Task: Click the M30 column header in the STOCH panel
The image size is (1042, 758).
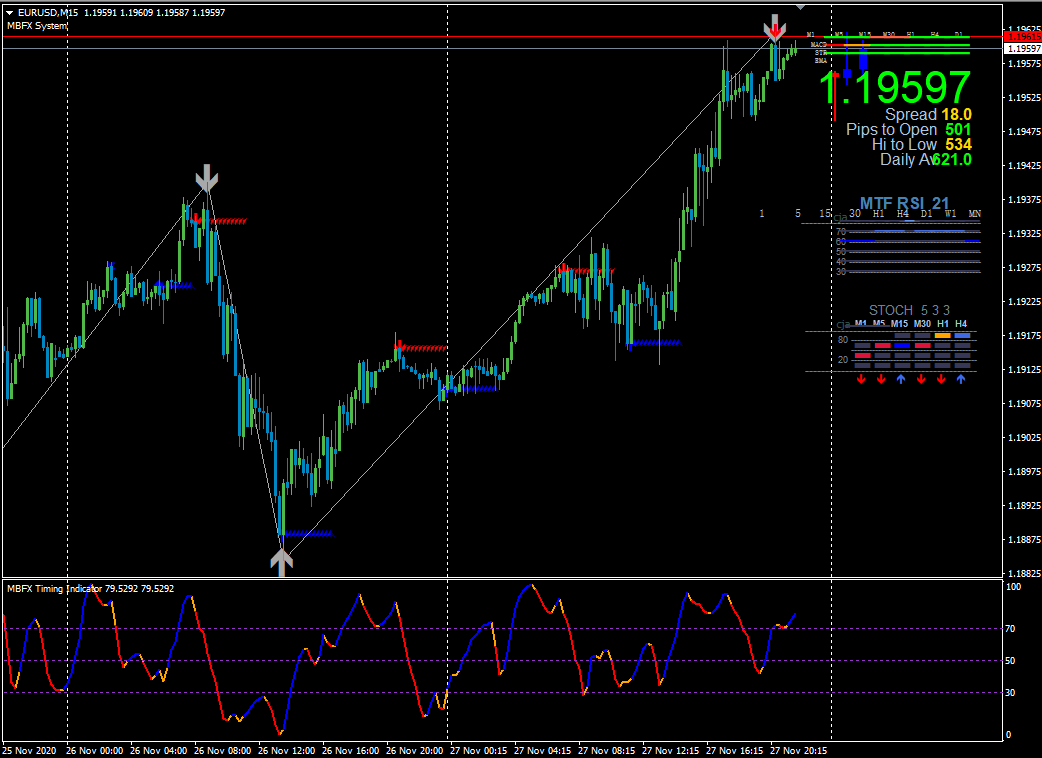Action: click(922, 324)
